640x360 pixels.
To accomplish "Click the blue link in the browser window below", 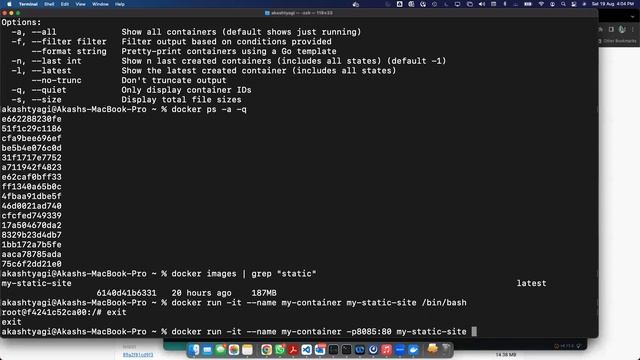I will (x=138, y=355).
